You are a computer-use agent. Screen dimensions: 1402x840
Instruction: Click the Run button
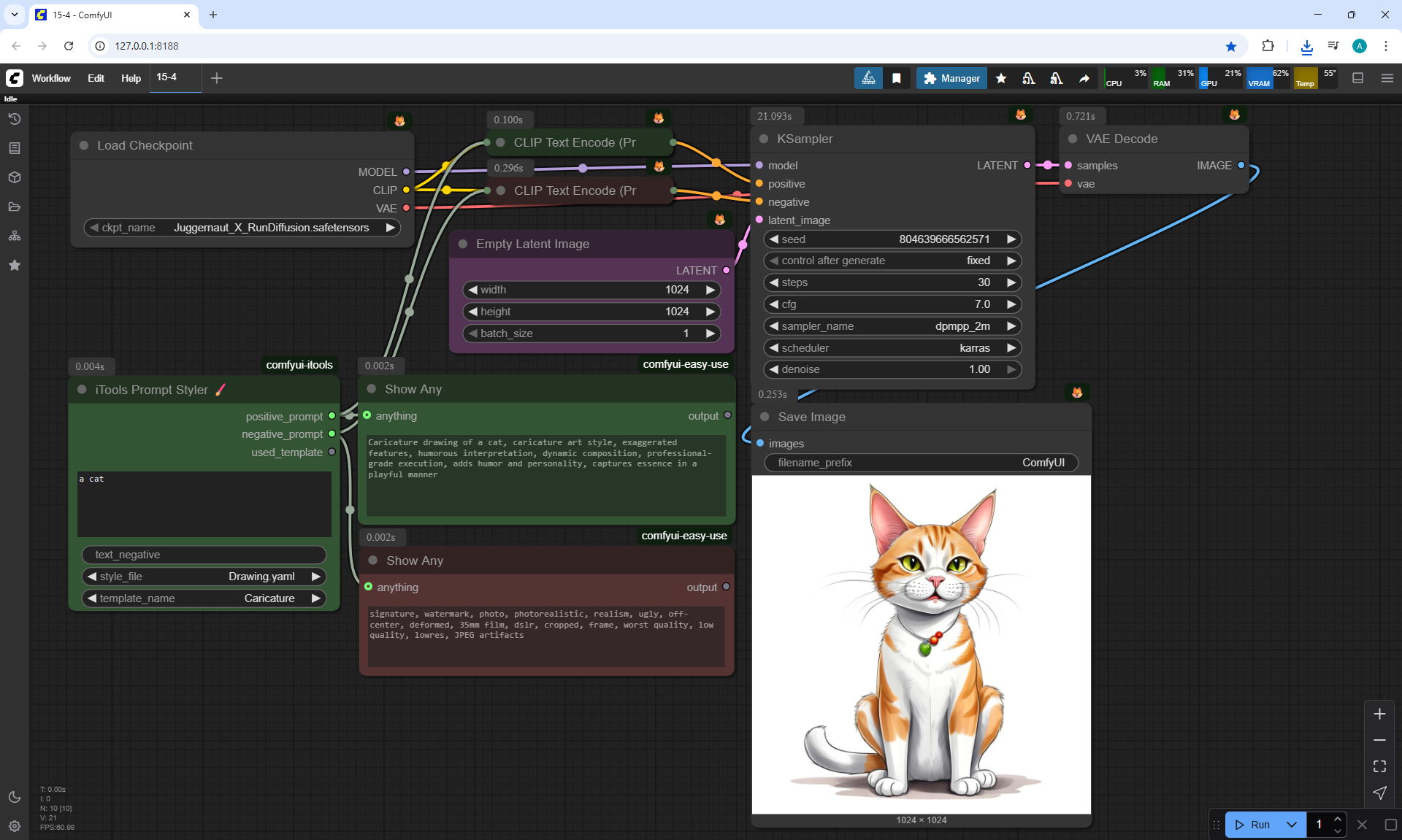(x=1254, y=825)
